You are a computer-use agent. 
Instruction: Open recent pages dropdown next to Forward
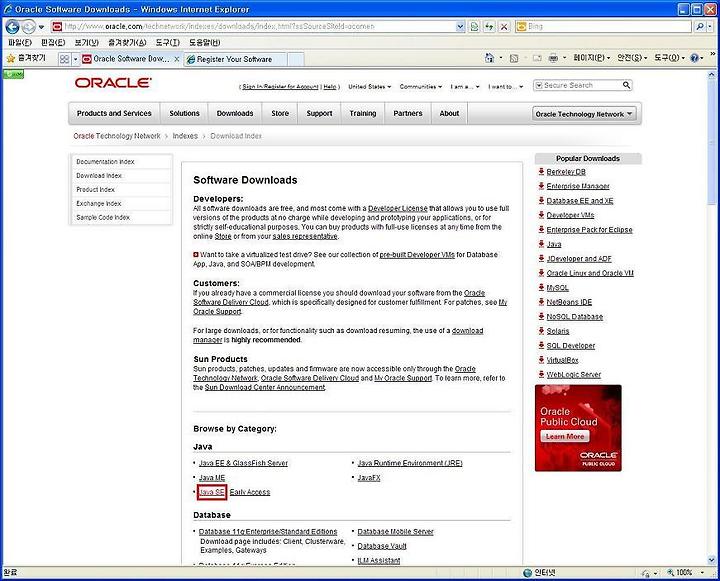click(x=41, y=27)
